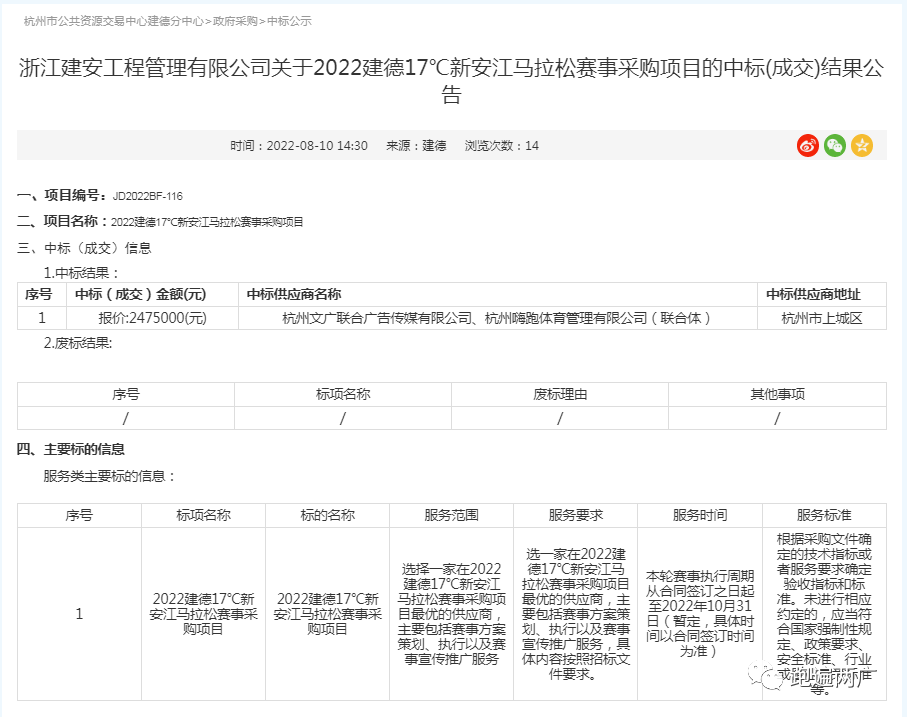The image size is (907, 717).
Task: Click the publish time 2022-08-10 14:30
Action: point(317,146)
